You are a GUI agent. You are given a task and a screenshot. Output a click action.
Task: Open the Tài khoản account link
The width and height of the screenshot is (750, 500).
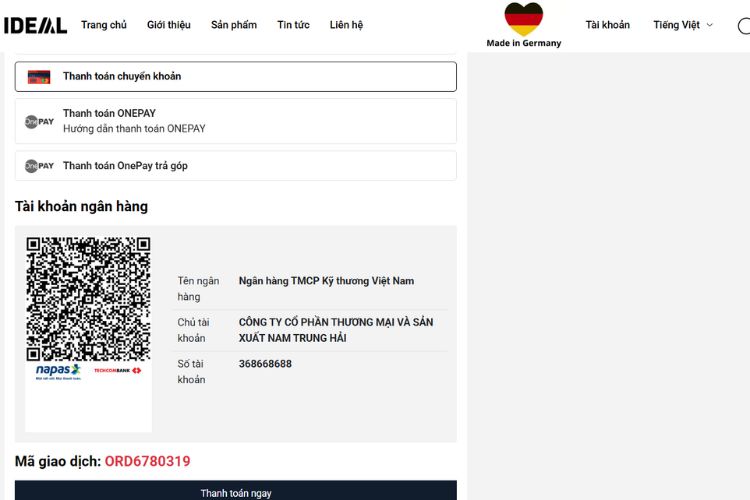[x=608, y=25]
